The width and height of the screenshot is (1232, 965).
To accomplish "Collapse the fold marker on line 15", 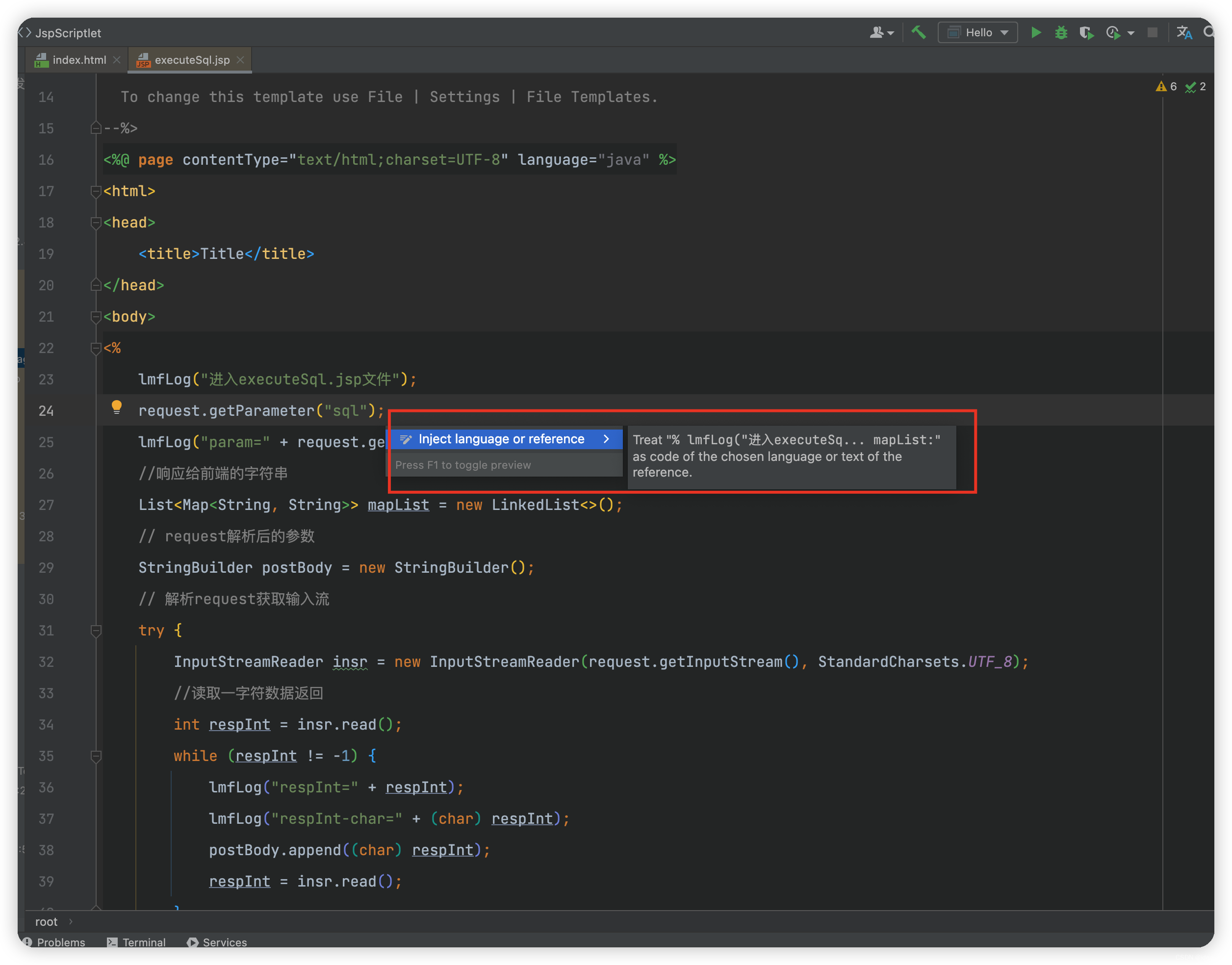I will 96,128.
